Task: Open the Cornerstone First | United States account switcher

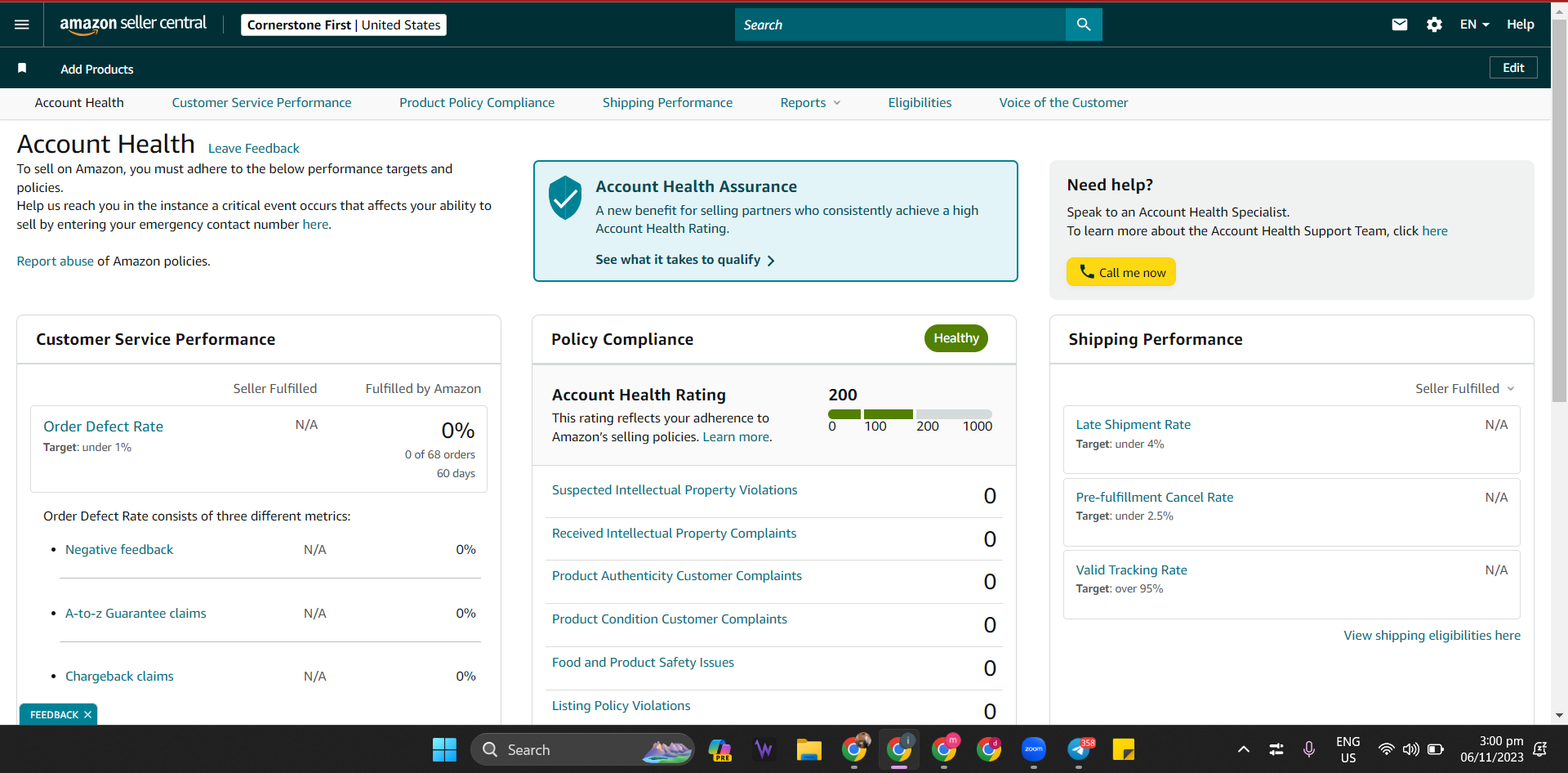Action: pyautogui.click(x=344, y=25)
